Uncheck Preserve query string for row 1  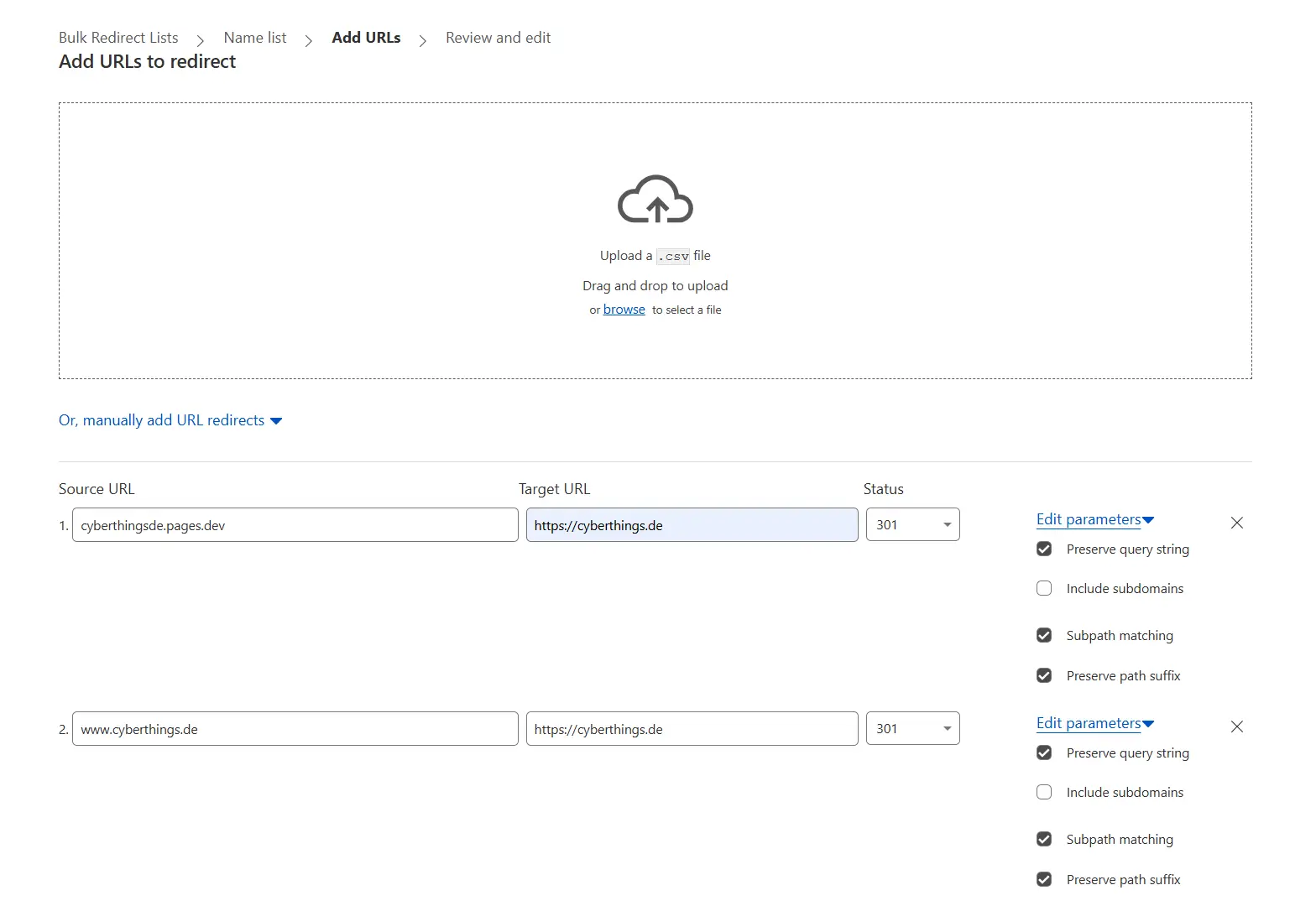click(x=1044, y=549)
